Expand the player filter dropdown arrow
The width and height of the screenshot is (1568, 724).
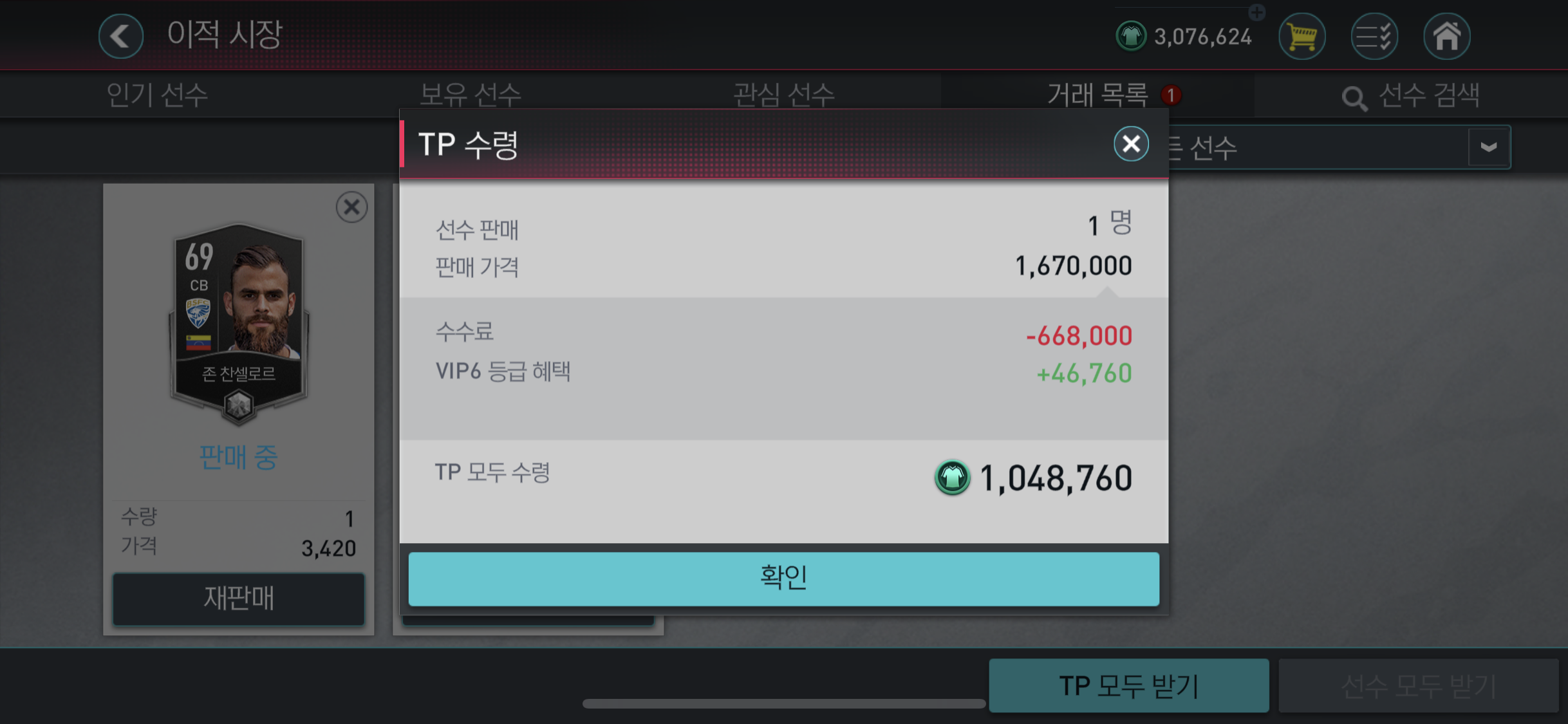pyautogui.click(x=1488, y=147)
